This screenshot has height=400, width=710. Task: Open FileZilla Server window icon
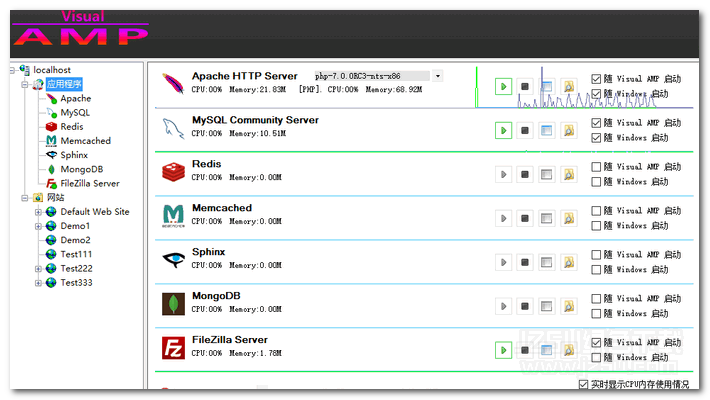pyautogui.click(x=547, y=350)
